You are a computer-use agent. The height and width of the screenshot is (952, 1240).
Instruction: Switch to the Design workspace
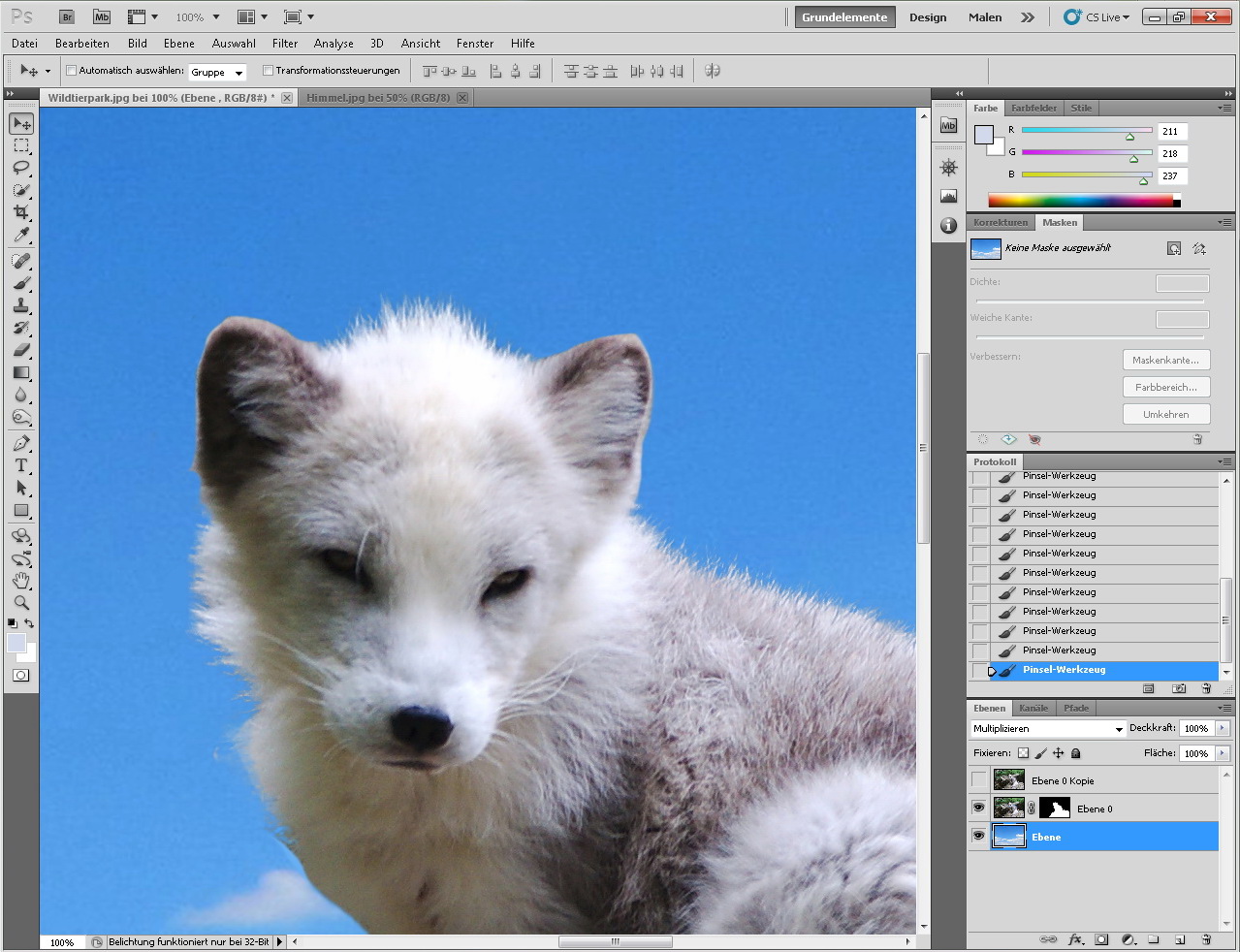(x=927, y=17)
